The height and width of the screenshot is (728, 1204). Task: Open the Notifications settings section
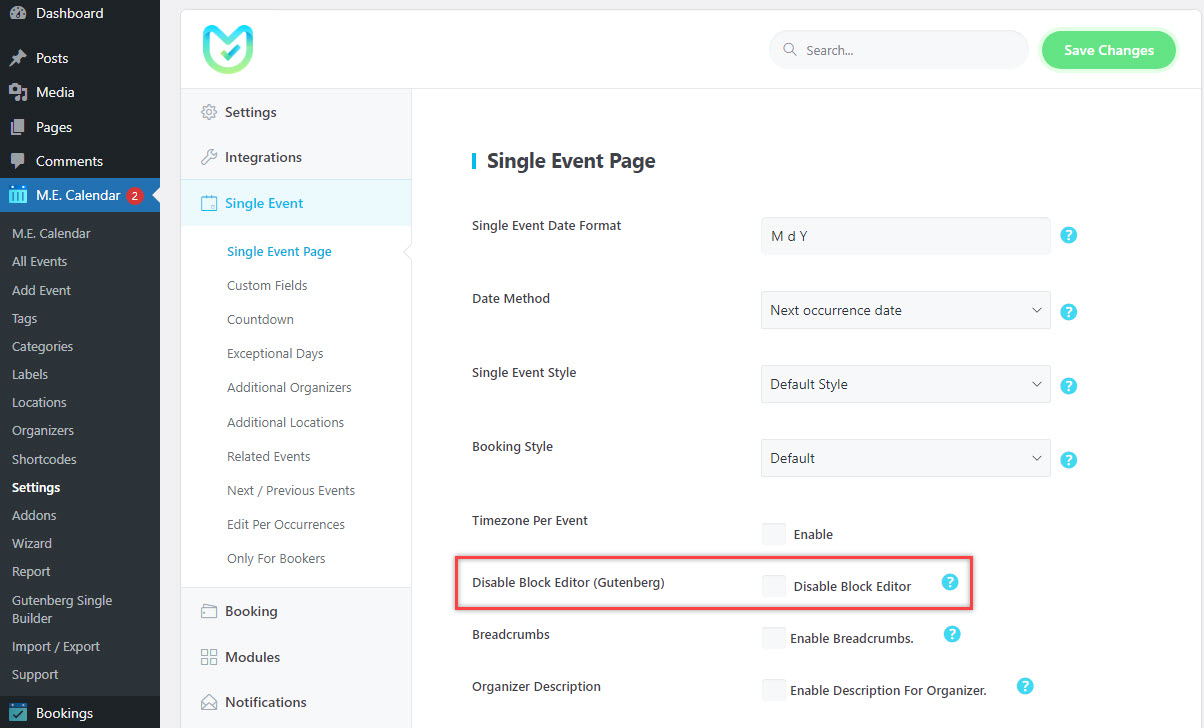click(296, 702)
